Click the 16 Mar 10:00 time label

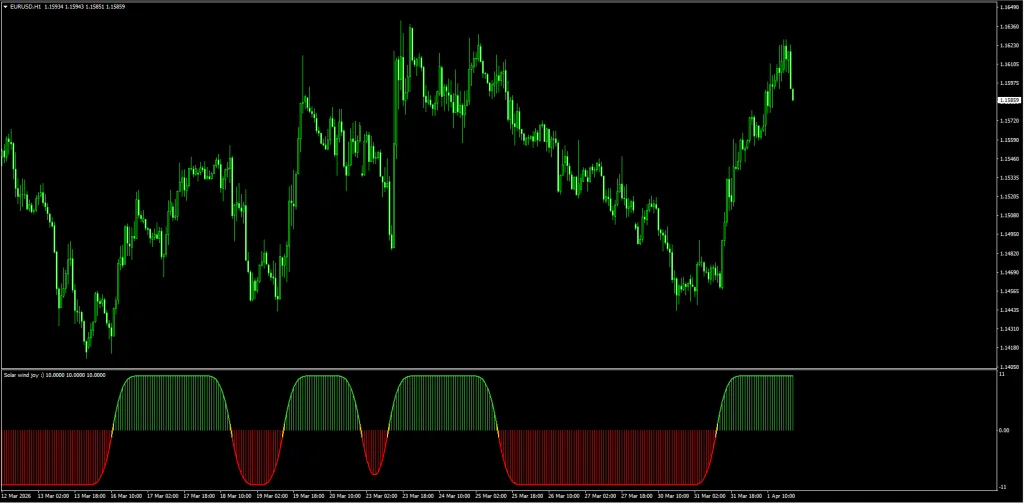[129, 496]
